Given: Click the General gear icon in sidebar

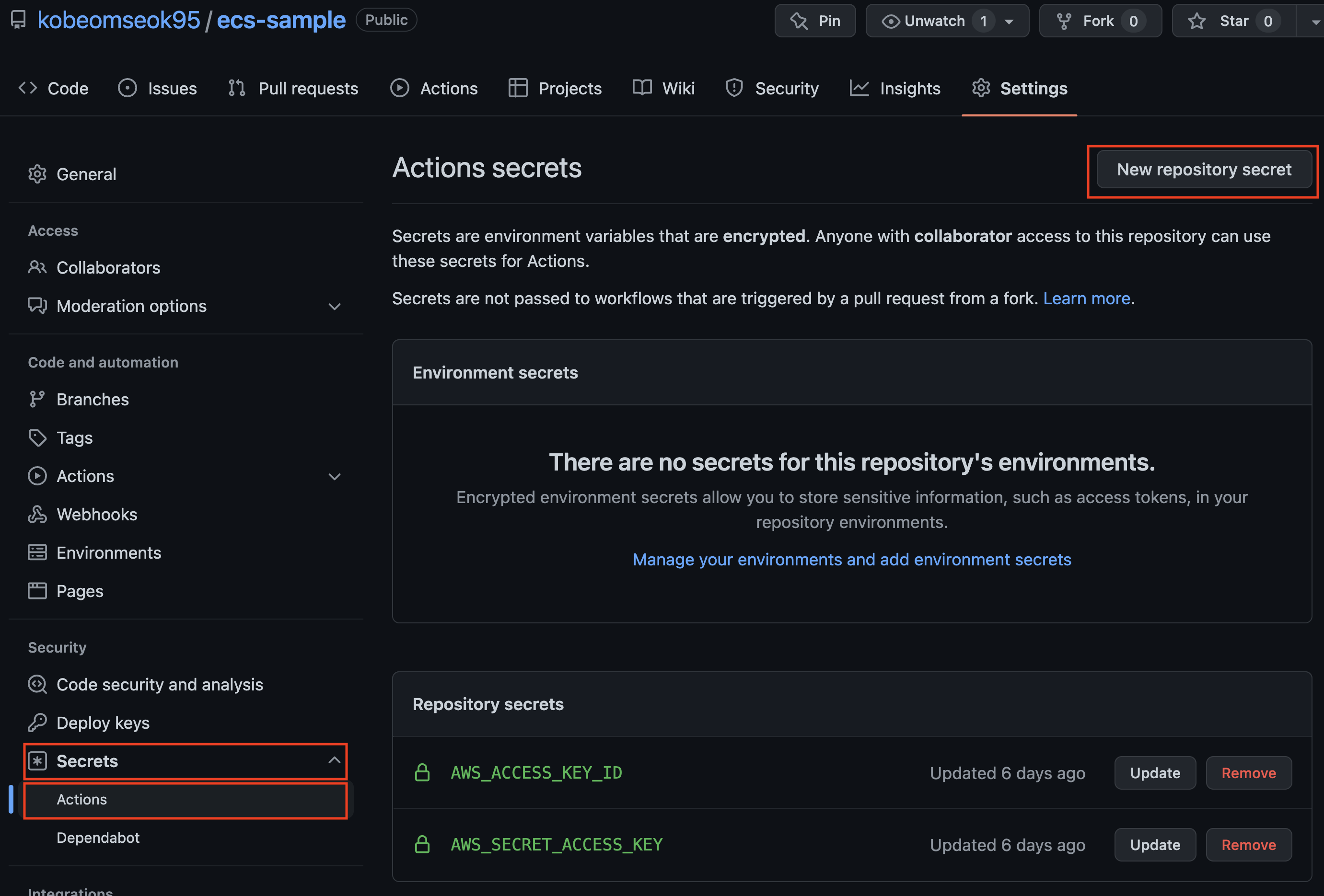Looking at the screenshot, I should (x=37, y=174).
